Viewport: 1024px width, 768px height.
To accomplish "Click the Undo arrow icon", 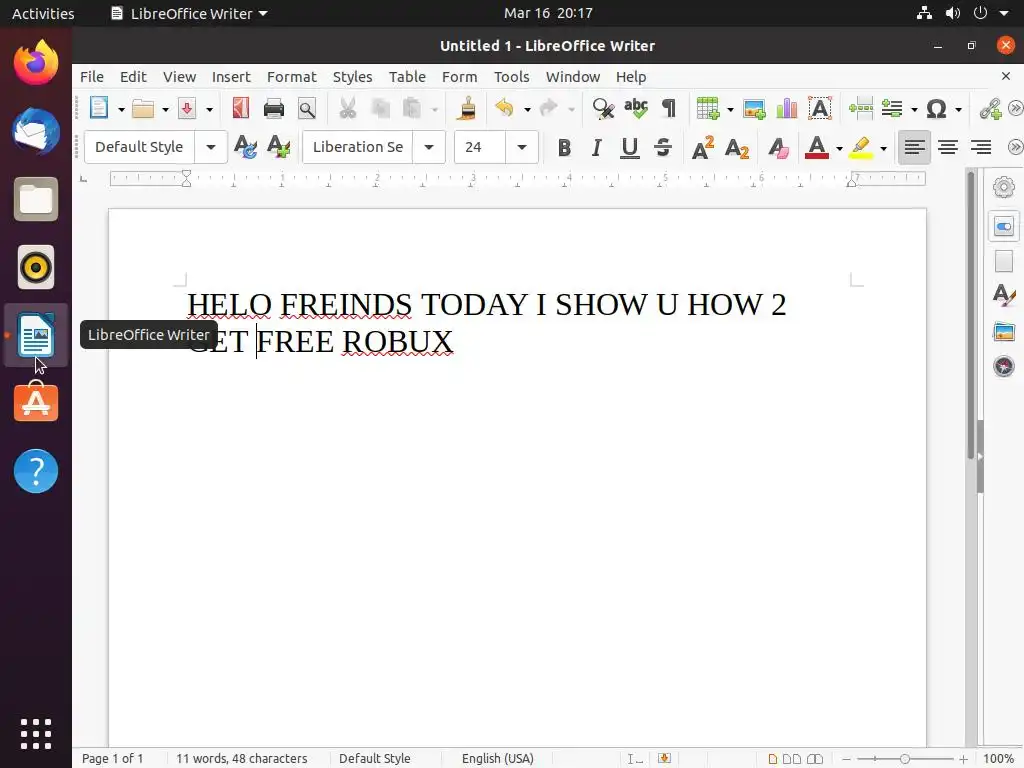I will point(504,108).
